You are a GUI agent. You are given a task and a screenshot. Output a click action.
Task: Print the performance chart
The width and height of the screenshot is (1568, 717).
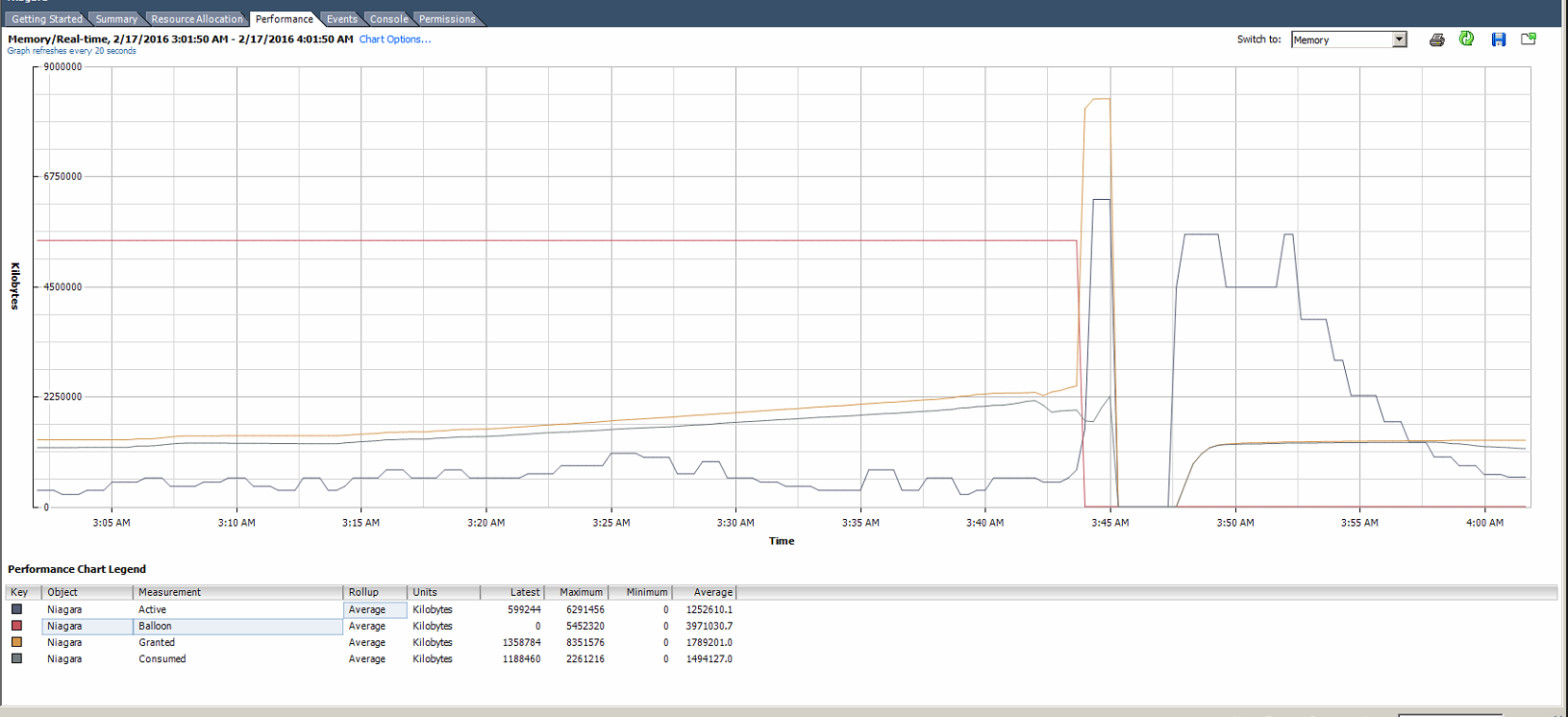pyautogui.click(x=1436, y=39)
